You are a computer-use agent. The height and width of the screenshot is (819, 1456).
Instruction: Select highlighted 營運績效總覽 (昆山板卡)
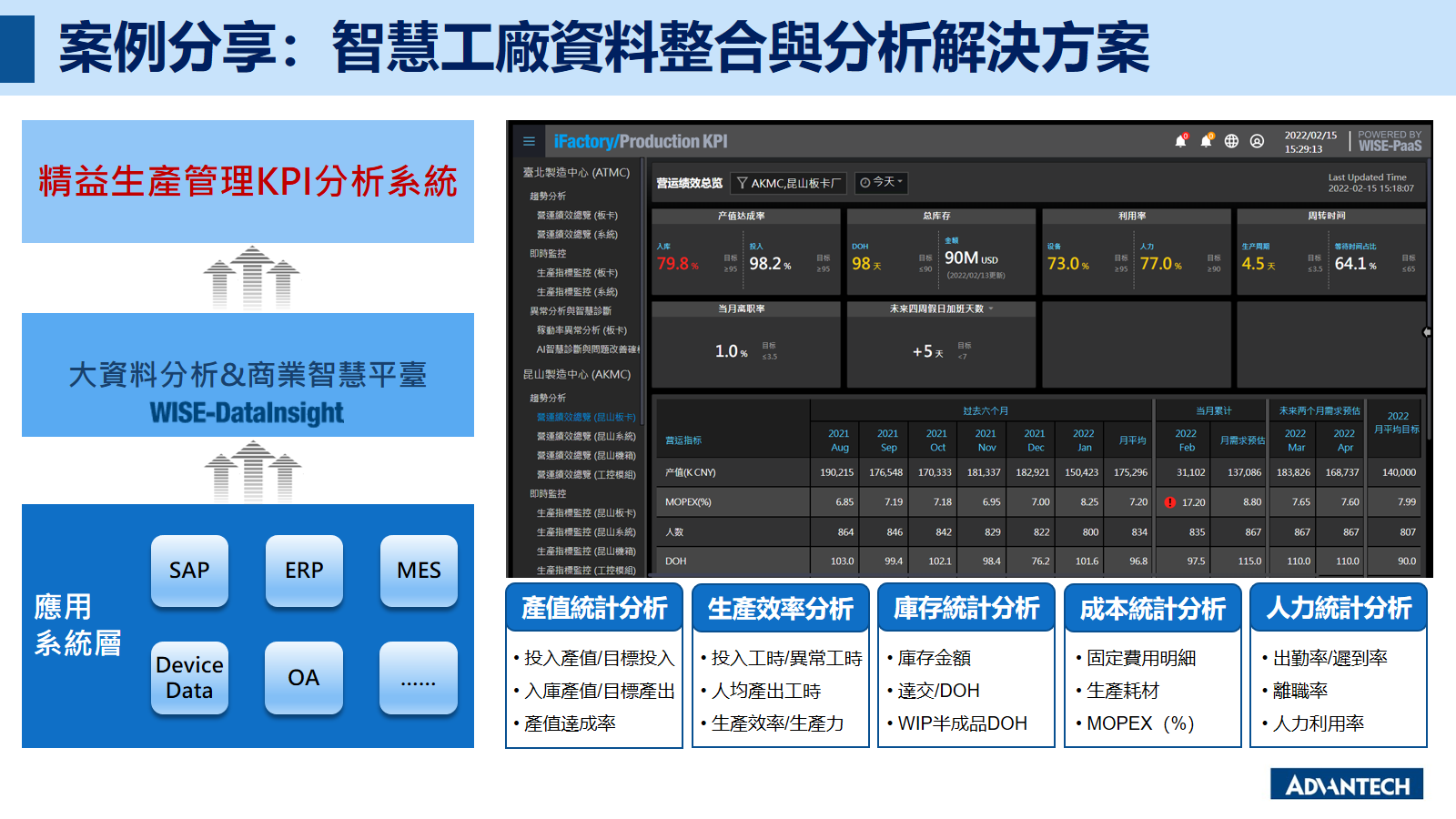[586, 417]
